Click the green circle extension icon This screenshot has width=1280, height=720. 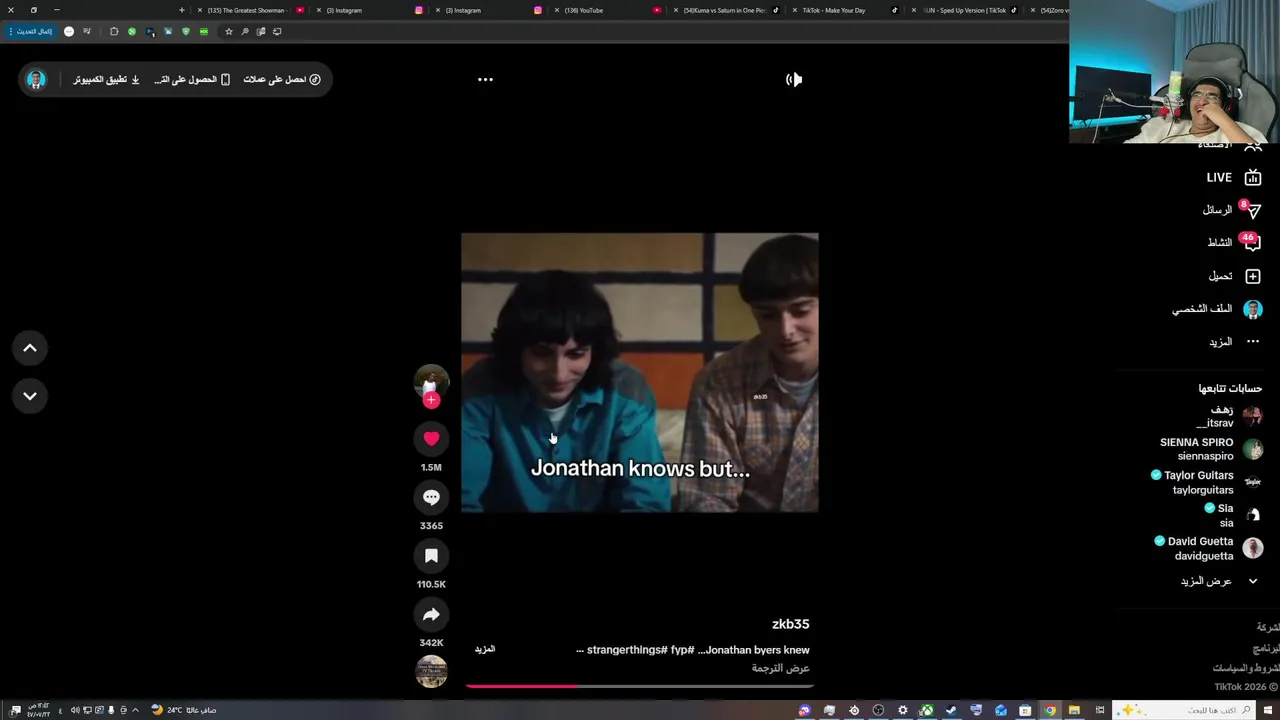click(131, 31)
